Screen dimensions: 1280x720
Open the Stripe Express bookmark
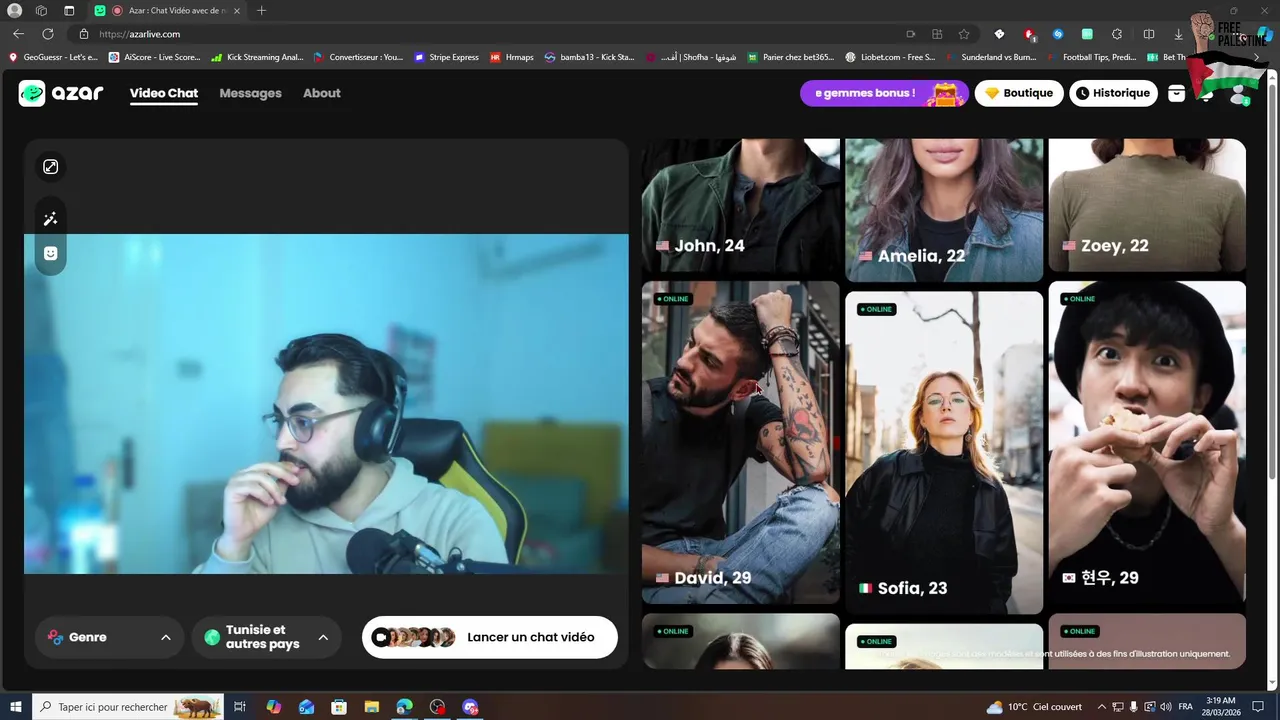(446, 57)
